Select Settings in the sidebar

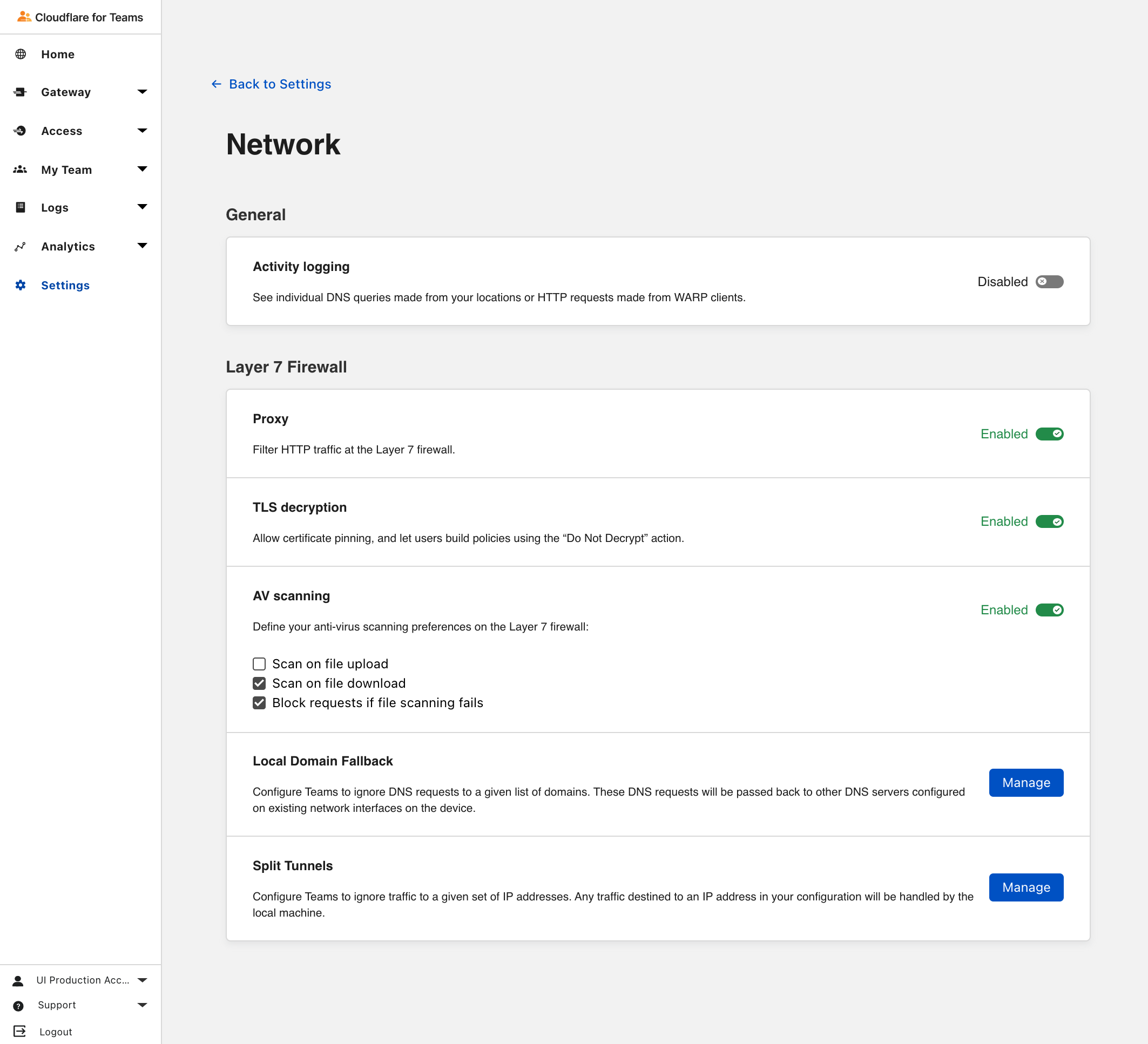[x=65, y=285]
